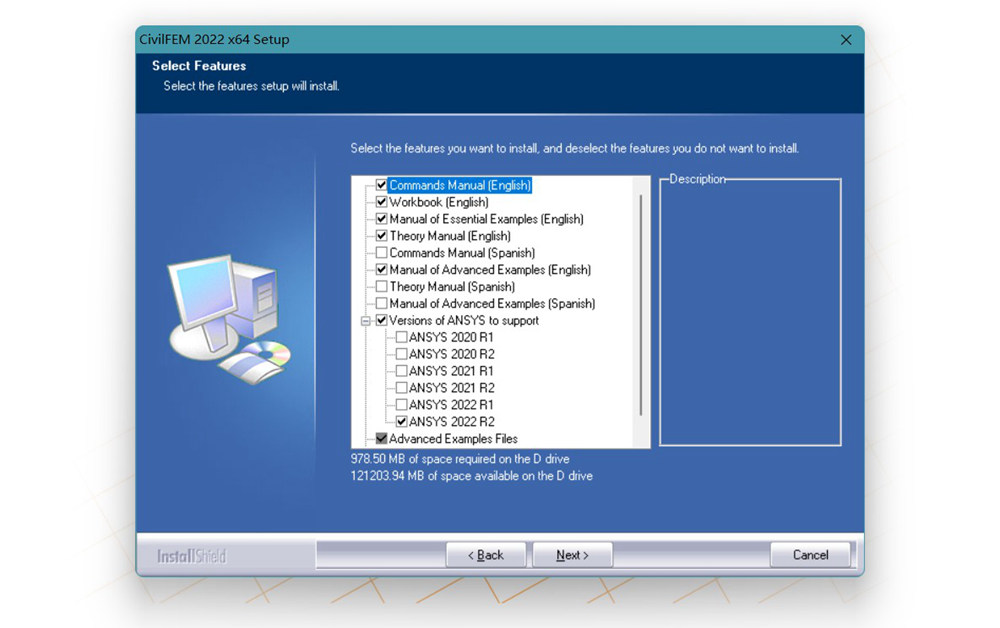Enable Manual of Advanced Examples (Spanish) checkbox
Viewport: 1000px width, 628px height.
coord(381,303)
